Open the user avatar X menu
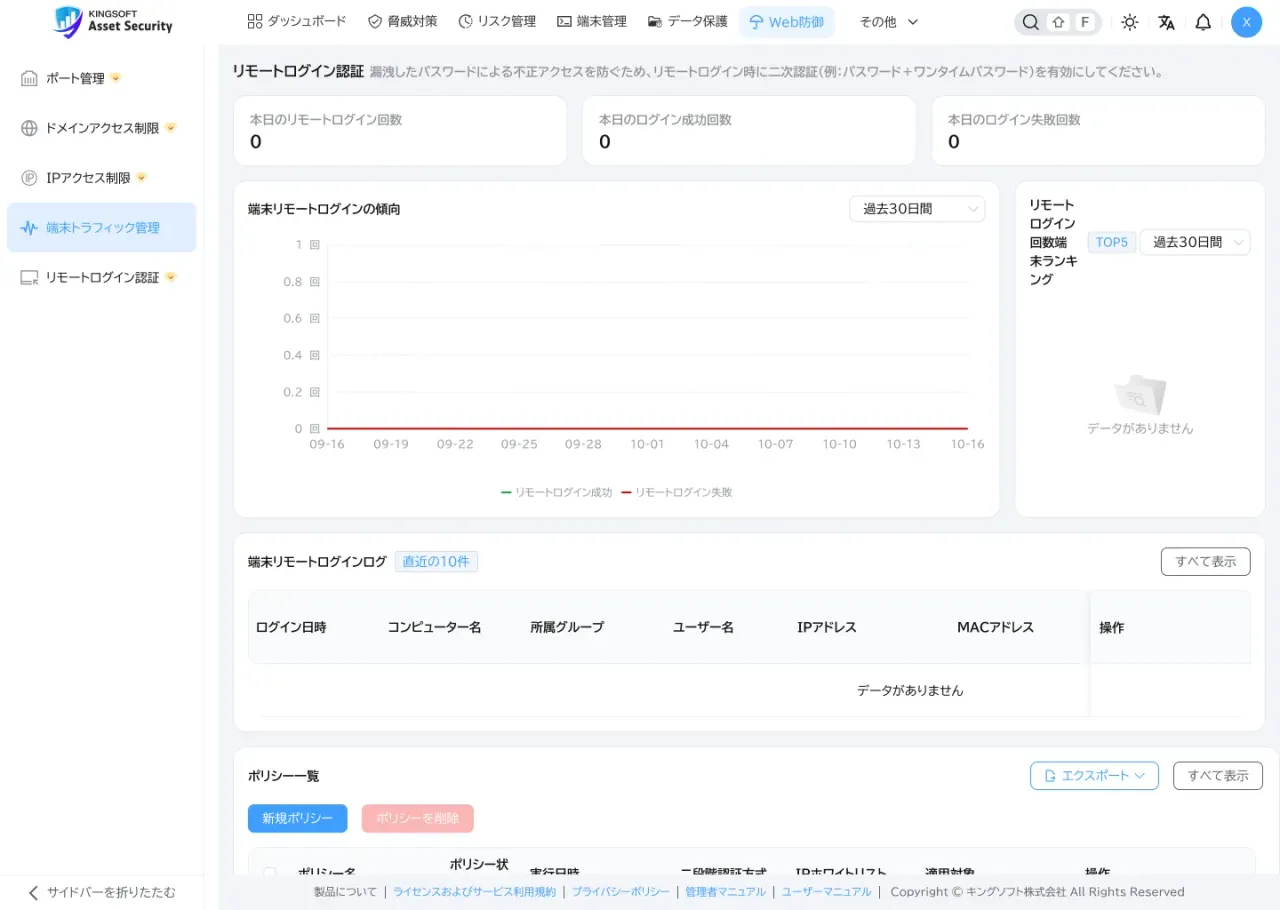The height and width of the screenshot is (910, 1280). 1246,22
